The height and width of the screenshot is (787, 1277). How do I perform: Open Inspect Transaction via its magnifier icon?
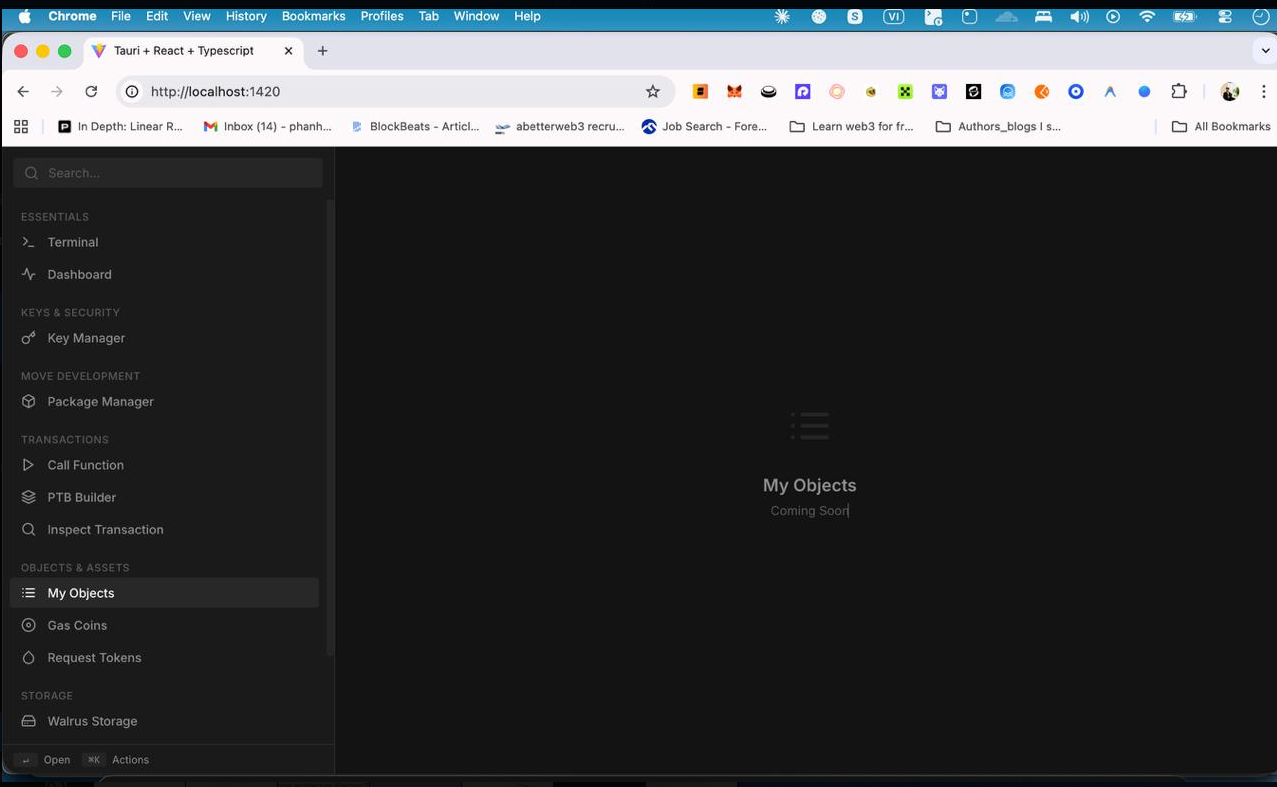tap(29, 529)
